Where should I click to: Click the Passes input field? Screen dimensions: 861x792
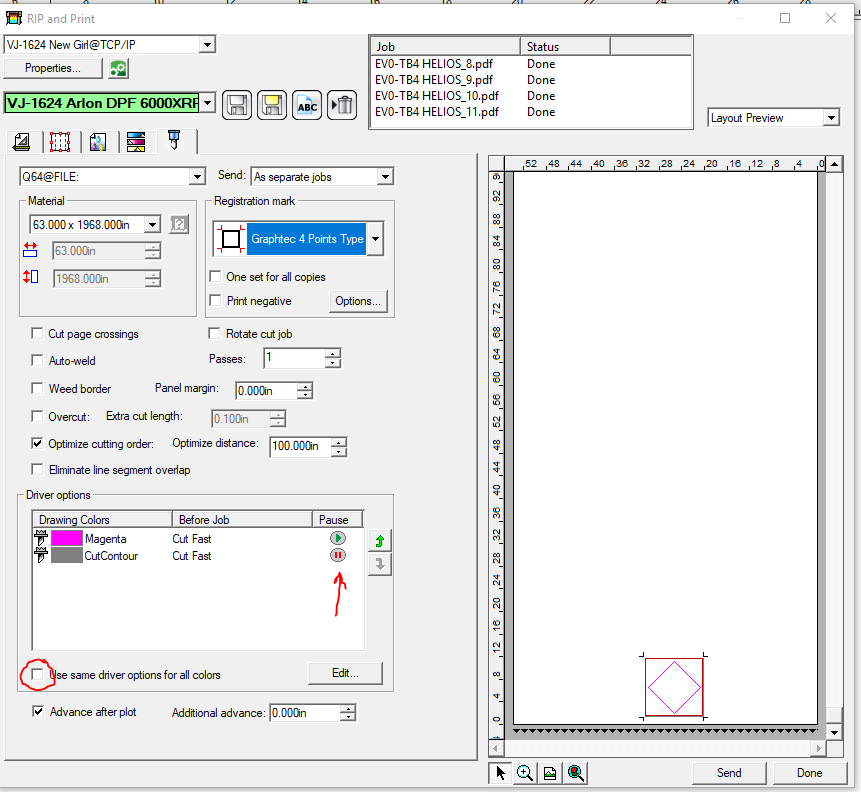[x=295, y=358]
